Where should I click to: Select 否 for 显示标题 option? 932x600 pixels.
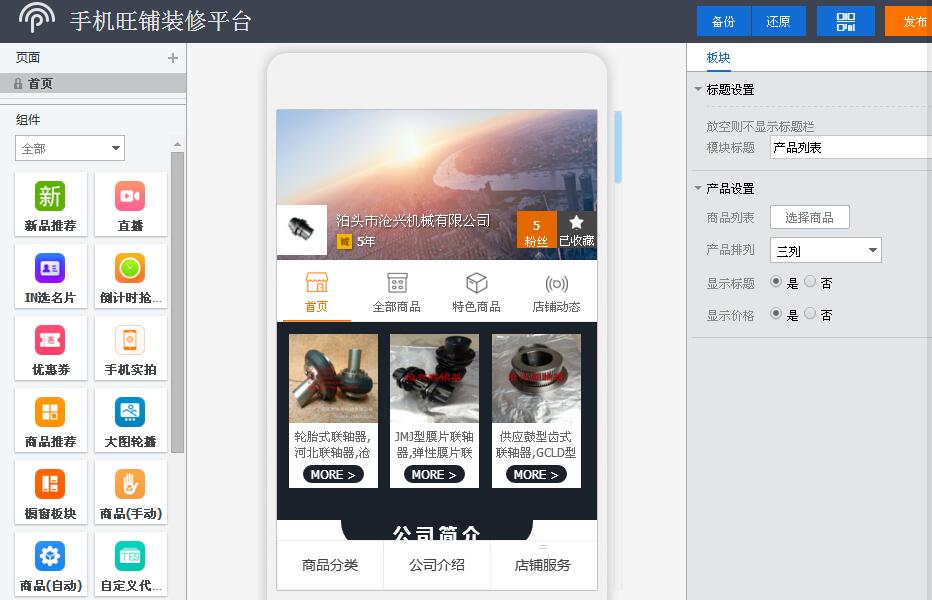[x=810, y=283]
